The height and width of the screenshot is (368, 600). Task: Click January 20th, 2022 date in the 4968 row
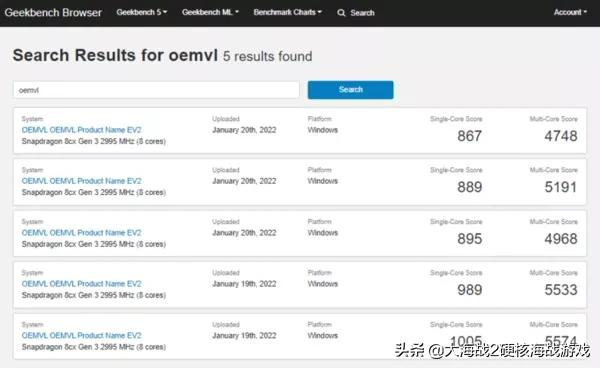click(x=244, y=233)
